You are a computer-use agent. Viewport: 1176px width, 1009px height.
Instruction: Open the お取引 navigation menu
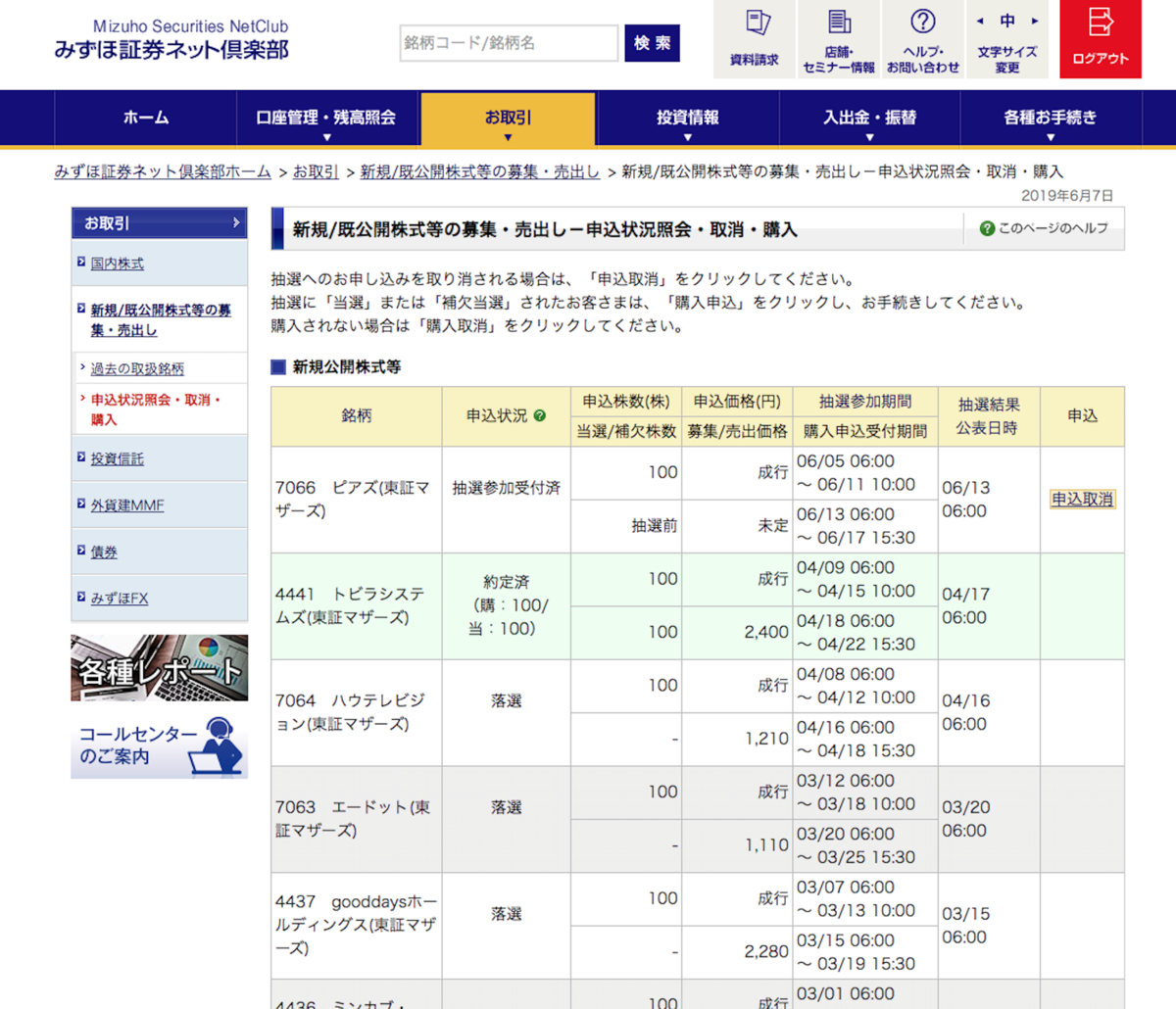coord(508,119)
